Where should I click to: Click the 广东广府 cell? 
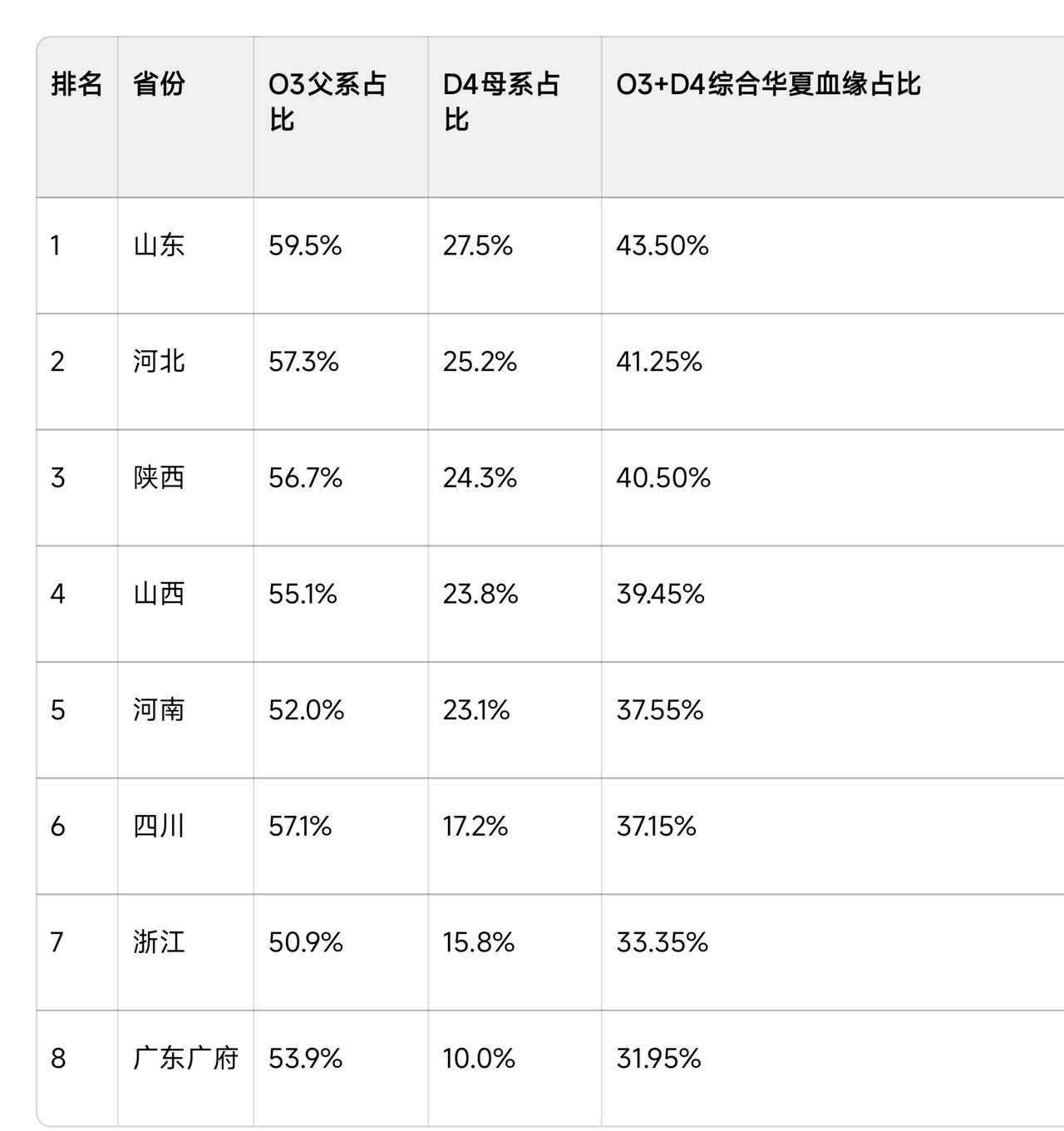[x=185, y=1058]
